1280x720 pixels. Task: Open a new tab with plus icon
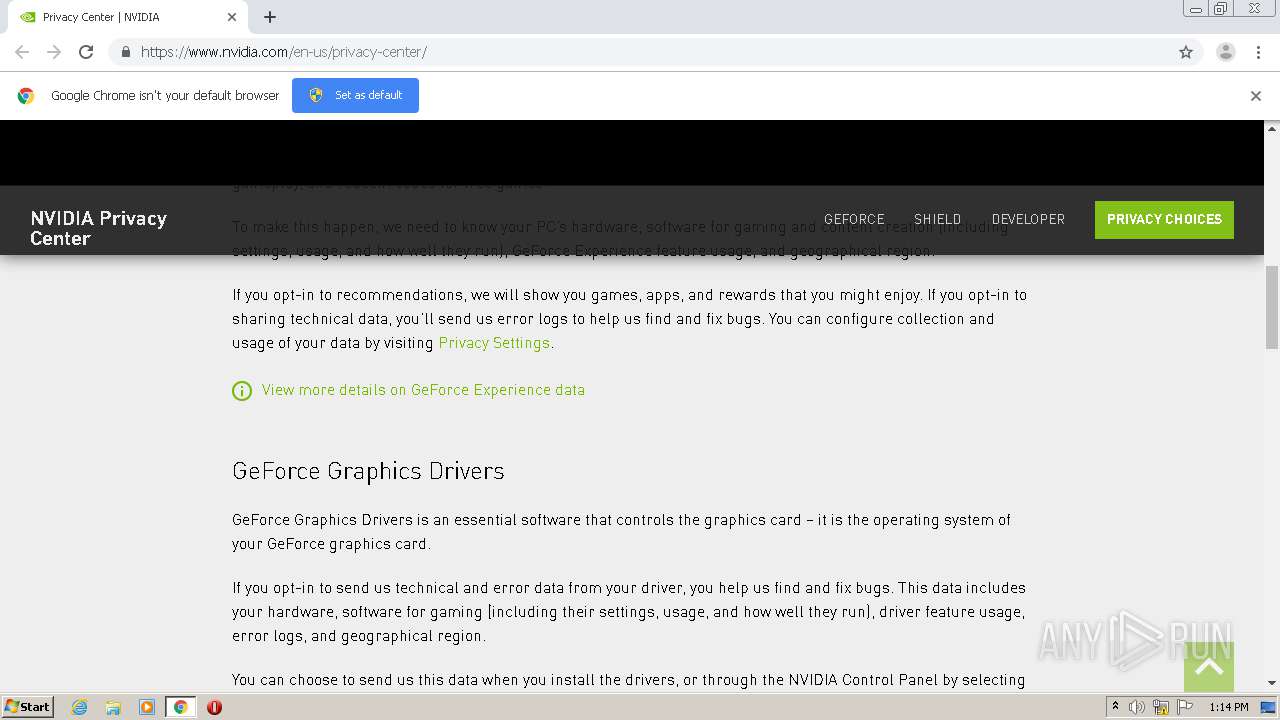(270, 17)
